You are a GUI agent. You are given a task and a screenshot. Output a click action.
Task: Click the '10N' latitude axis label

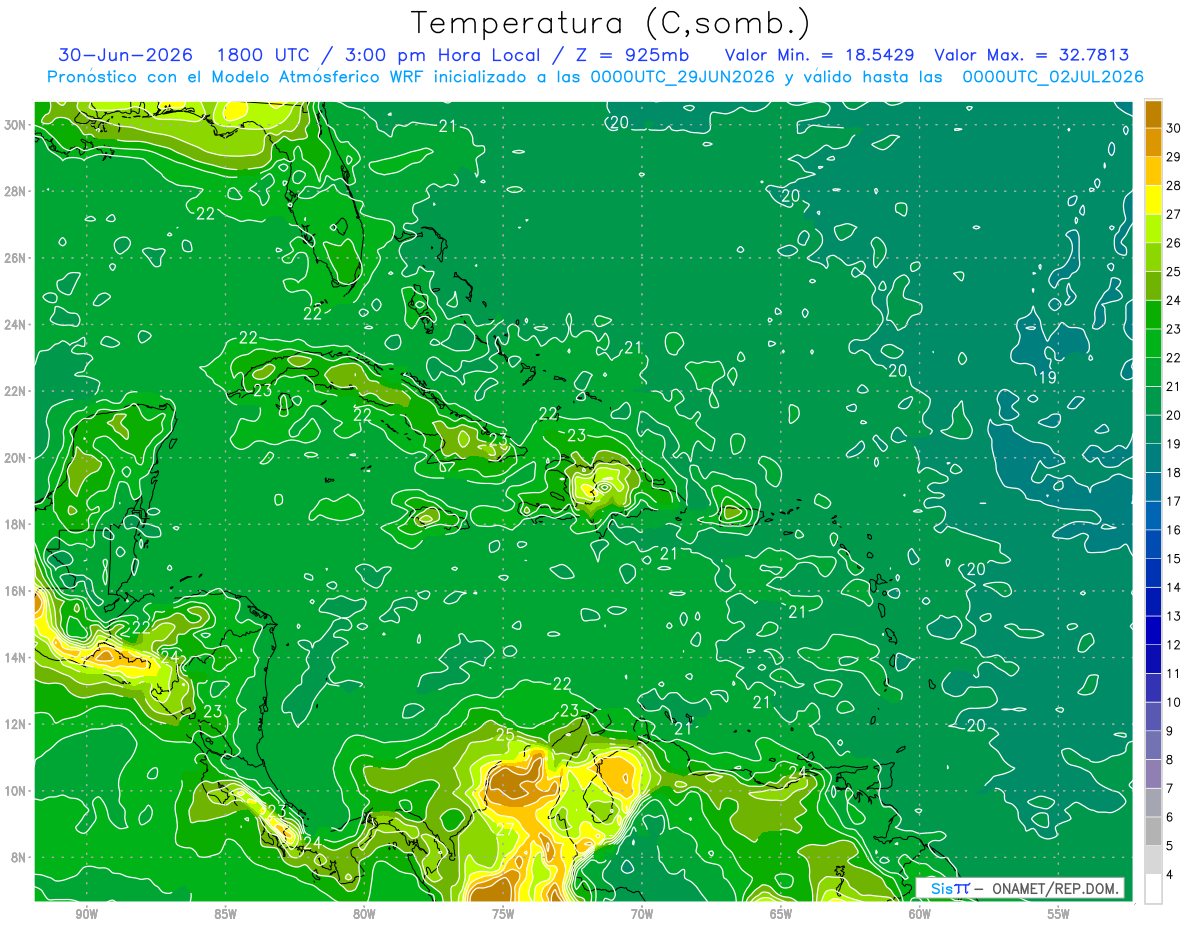tap(16, 791)
